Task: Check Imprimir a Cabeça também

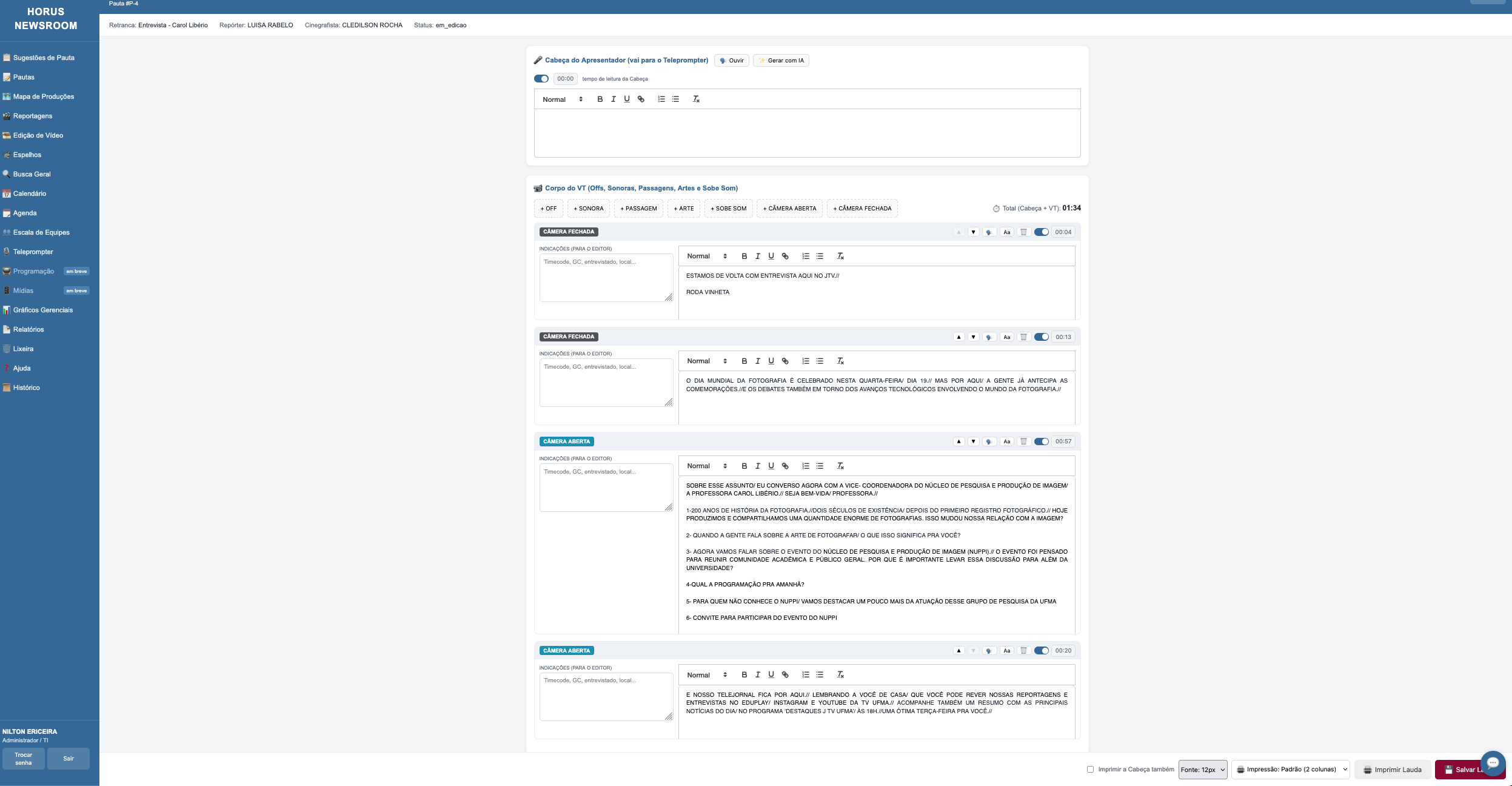Action: (x=1091, y=770)
